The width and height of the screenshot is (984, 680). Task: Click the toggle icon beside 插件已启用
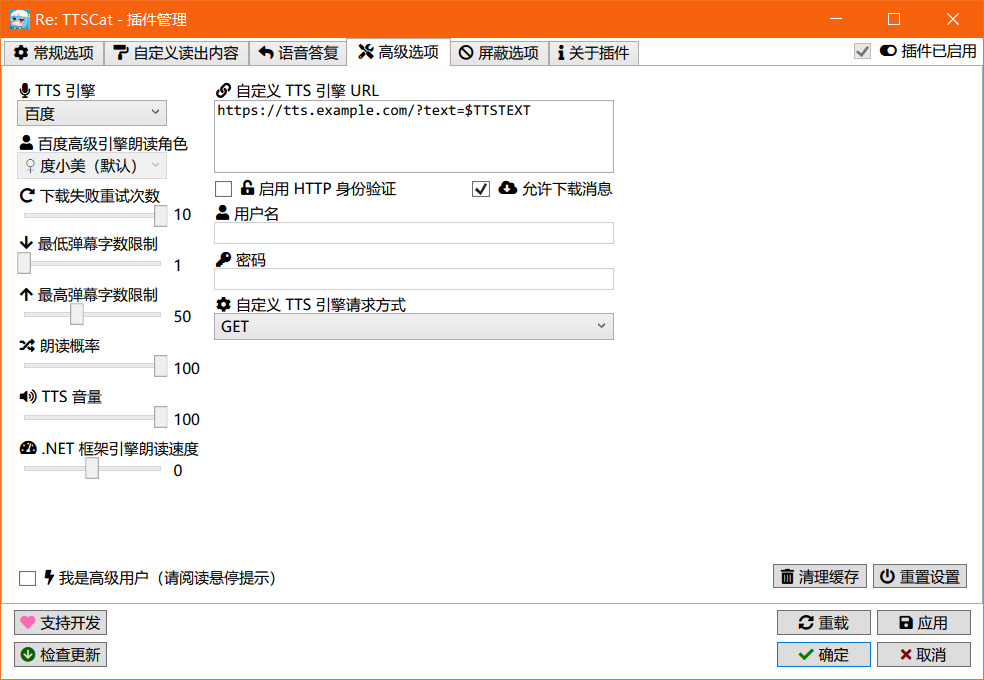pyautogui.click(x=888, y=51)
